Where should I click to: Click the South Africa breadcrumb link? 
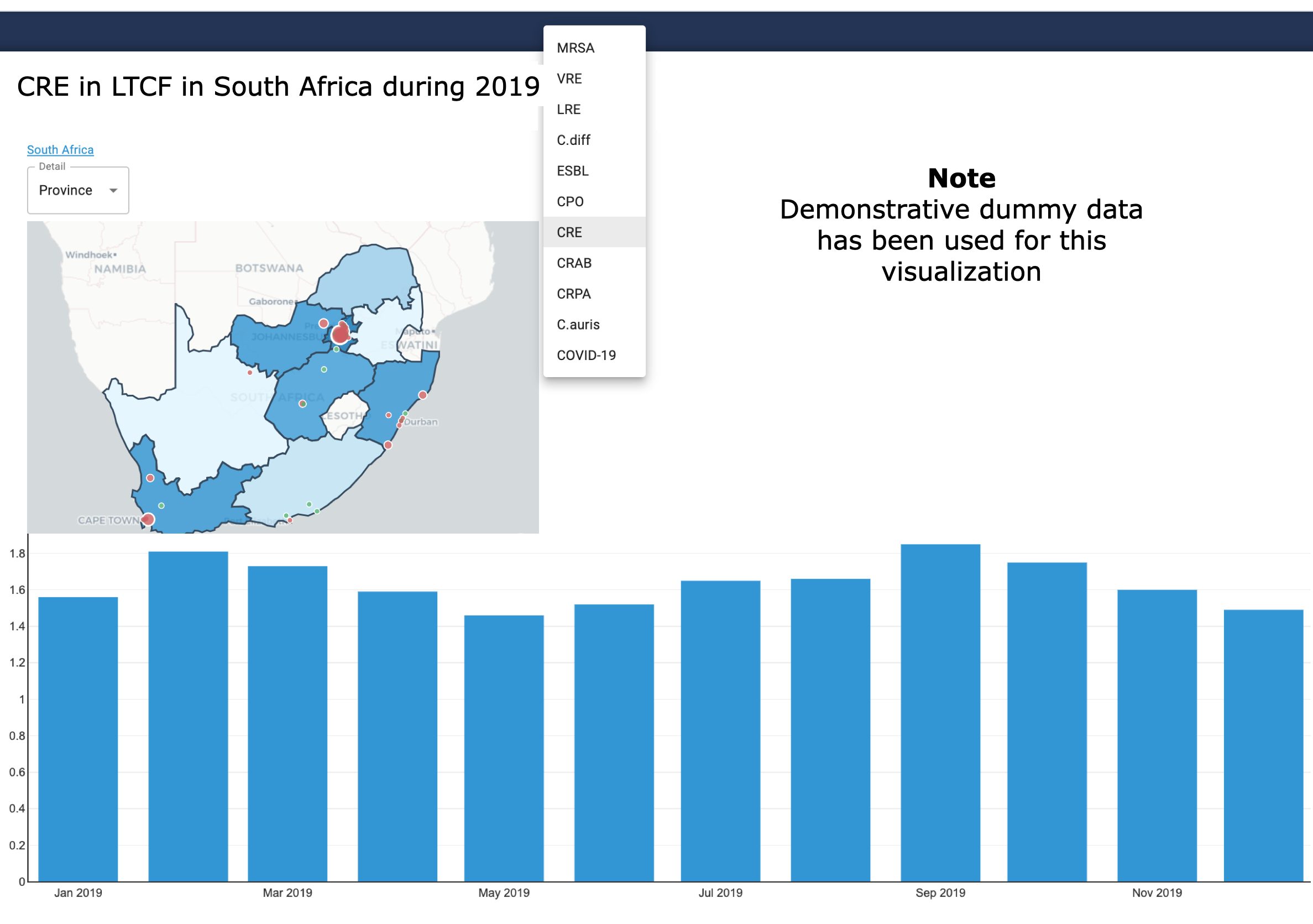[60, 150]
